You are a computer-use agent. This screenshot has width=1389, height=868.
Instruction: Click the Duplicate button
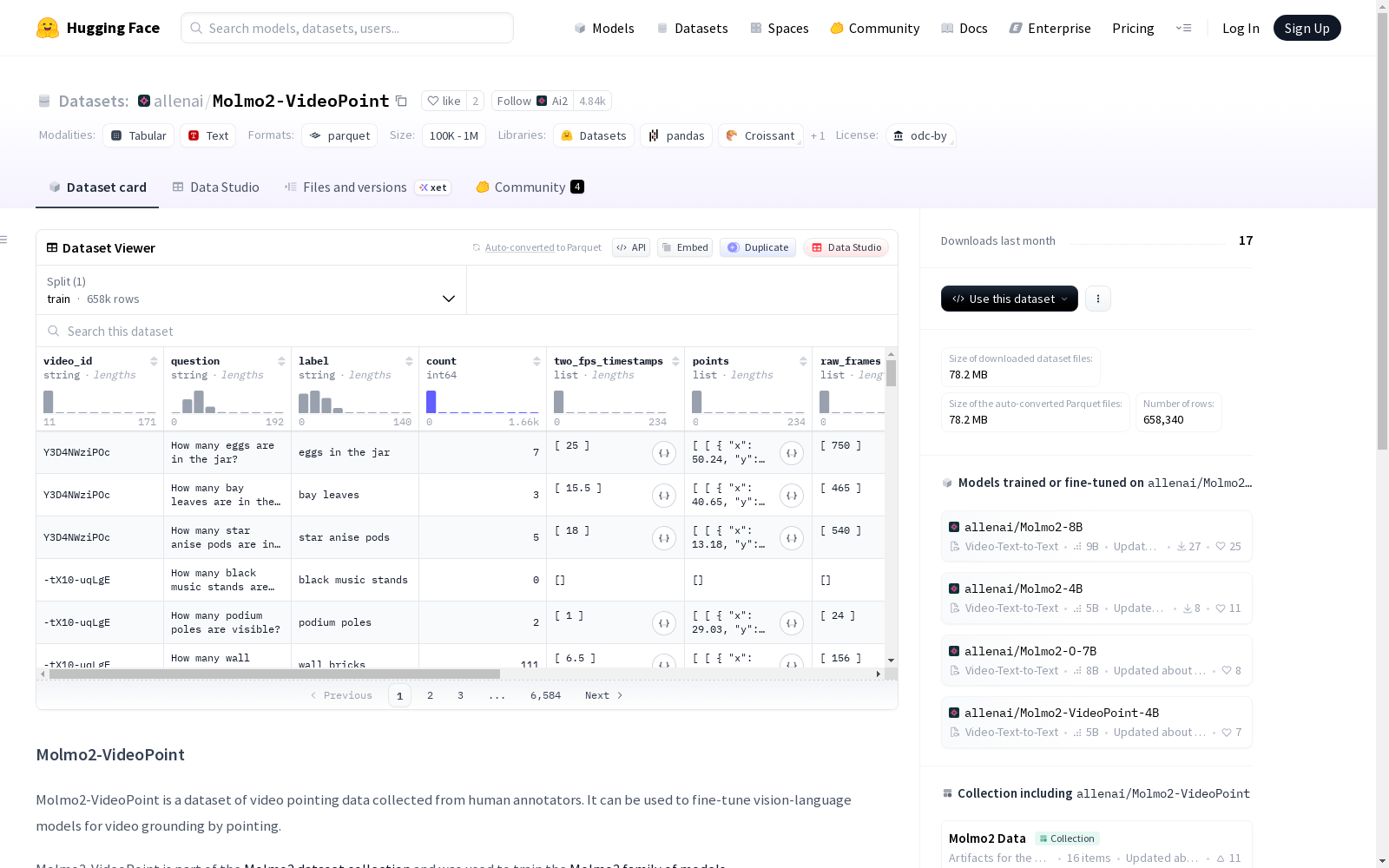tap(758, 247)
